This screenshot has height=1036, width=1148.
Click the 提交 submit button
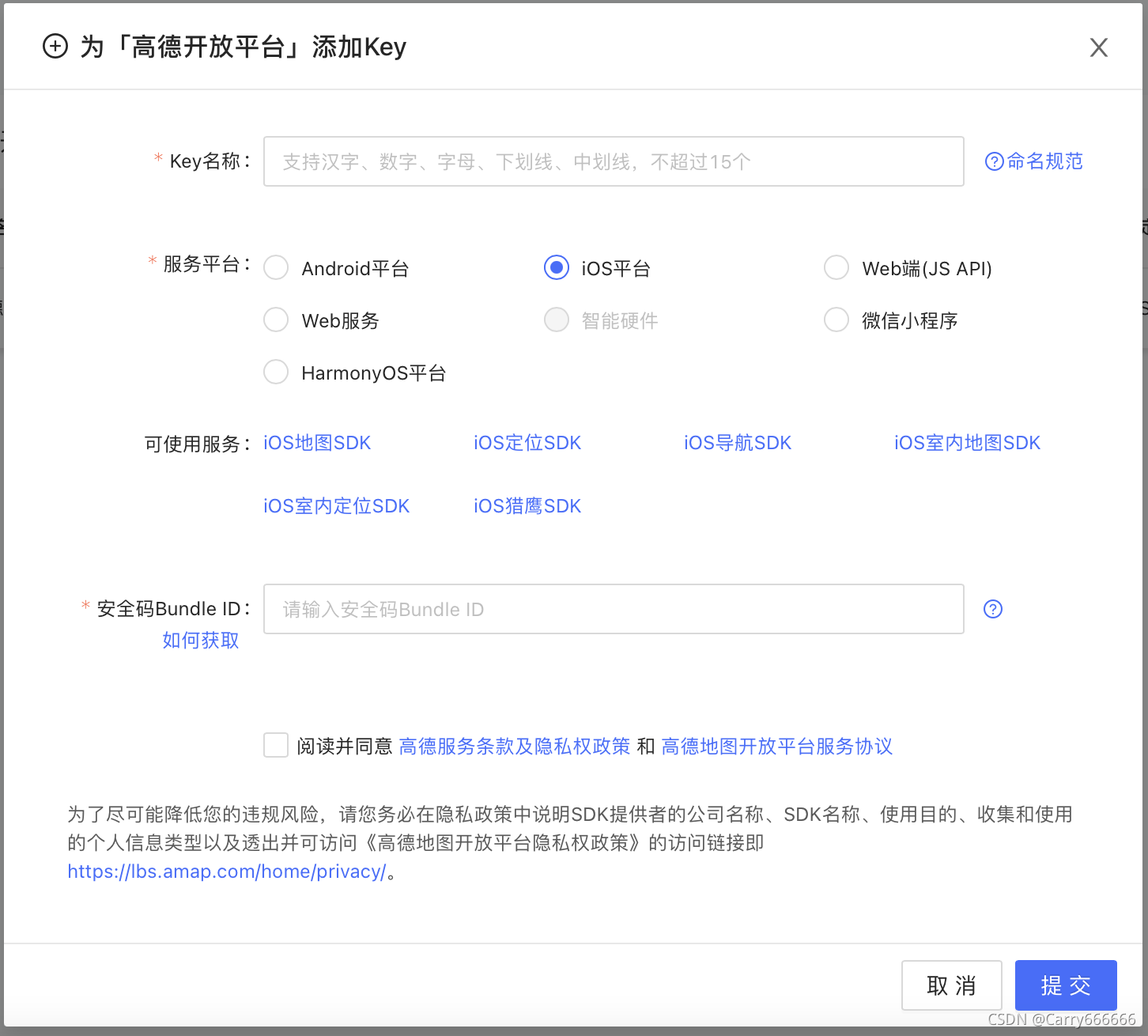[x=1065, y=985]
